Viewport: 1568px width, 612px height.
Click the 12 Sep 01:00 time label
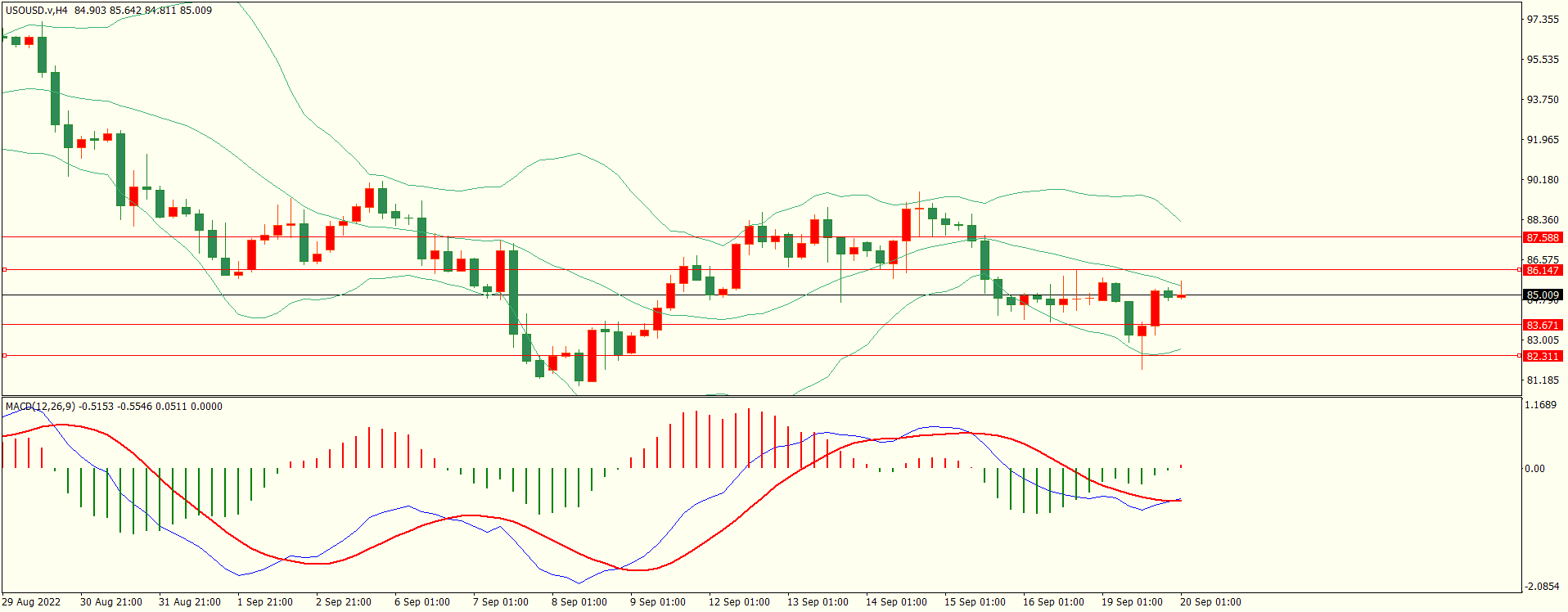tap(739, 601)
